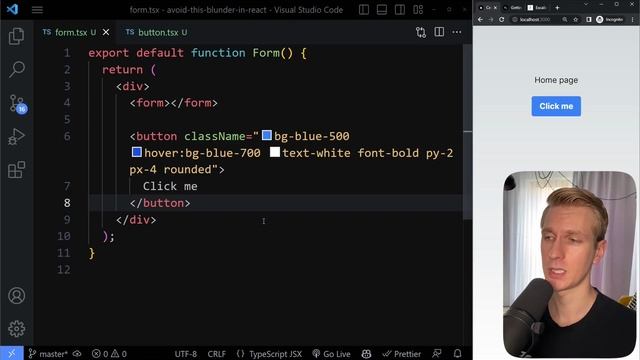
Task: Click line number 8 in the gutter
Action: pyautogui.click(x=67, y=203)
